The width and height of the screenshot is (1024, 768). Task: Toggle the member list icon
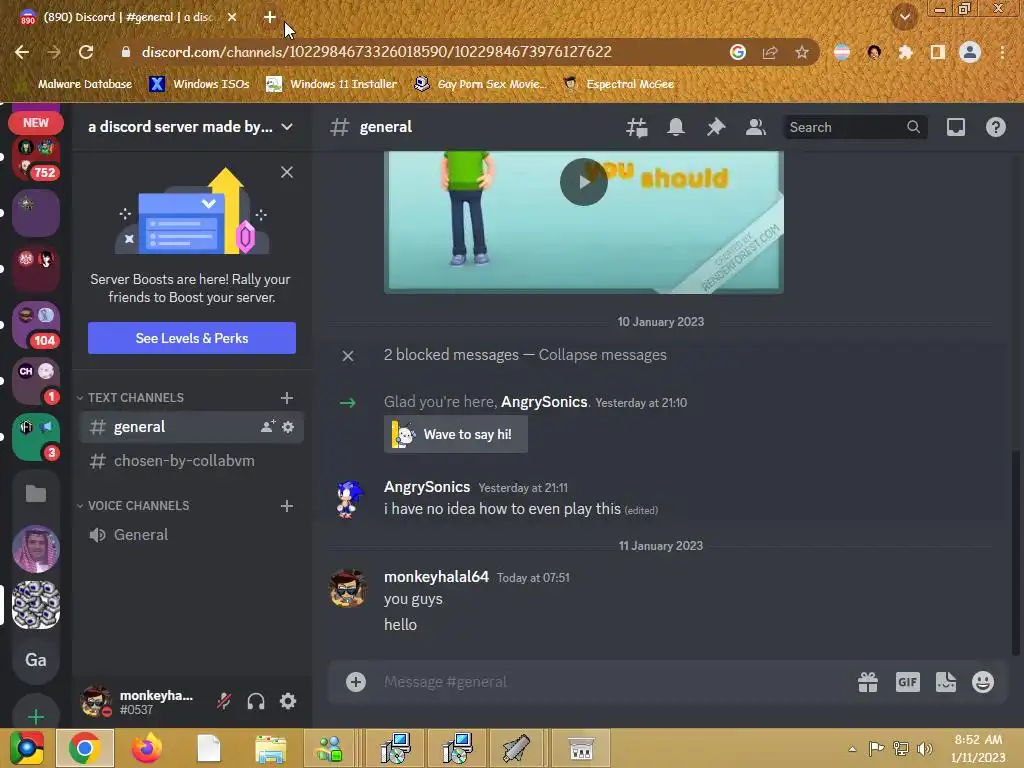coord(756,127)
